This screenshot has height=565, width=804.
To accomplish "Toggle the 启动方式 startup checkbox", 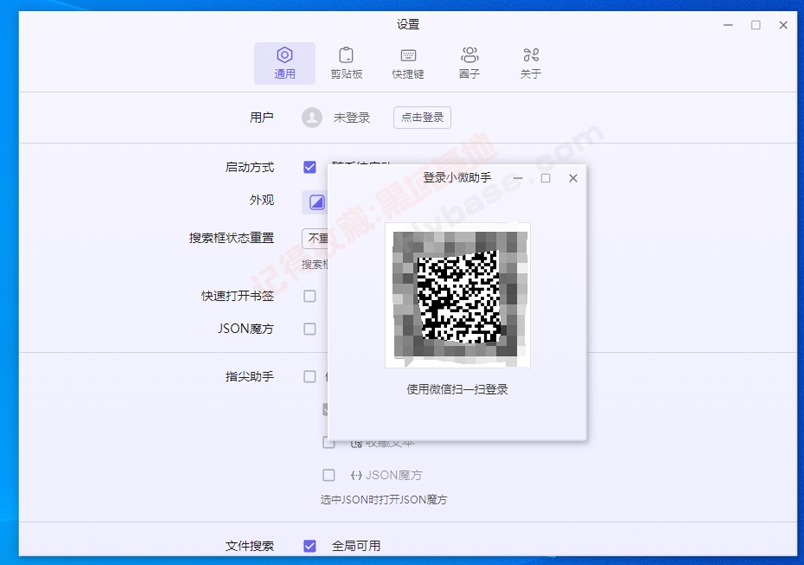I will pyautogui.click(x=310, y=167).
